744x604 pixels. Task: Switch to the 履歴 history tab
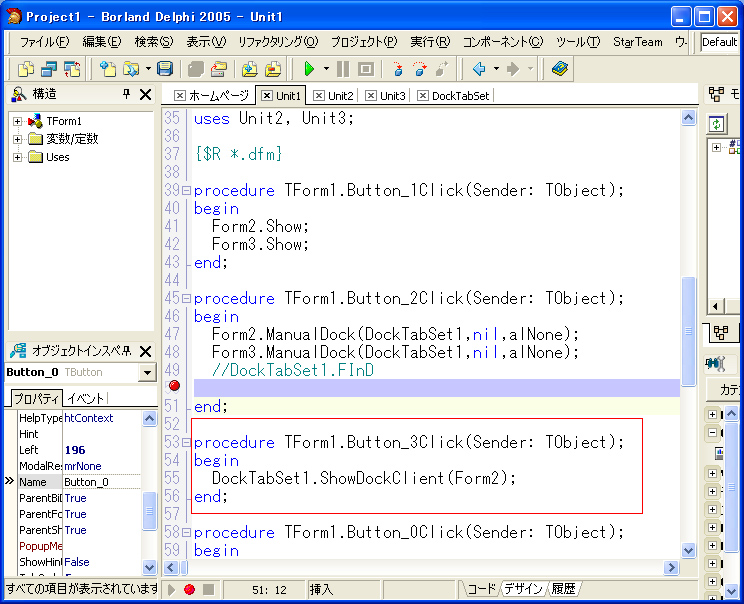tap(563, 589)
